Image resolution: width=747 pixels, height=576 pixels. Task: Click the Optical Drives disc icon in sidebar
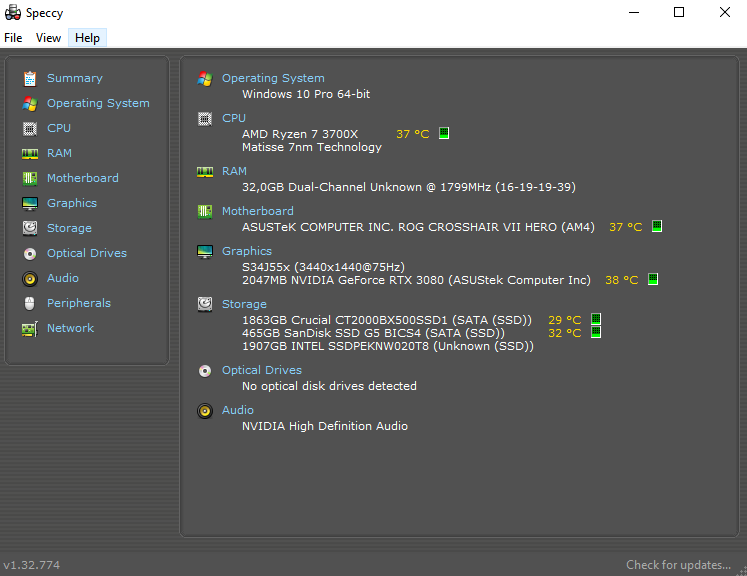point(30,254)
